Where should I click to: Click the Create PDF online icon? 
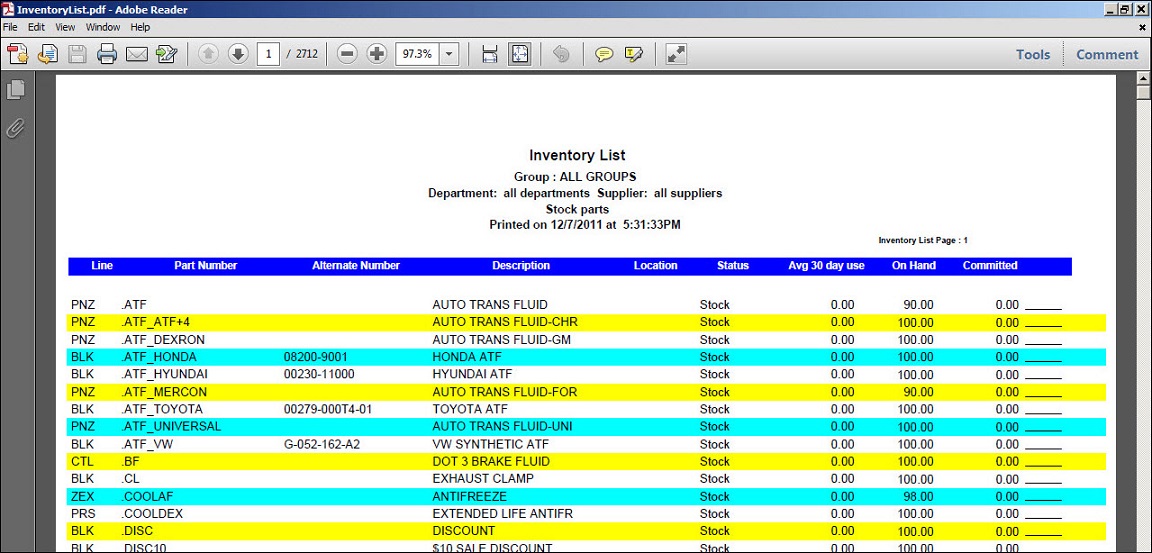tap(17, 54)
